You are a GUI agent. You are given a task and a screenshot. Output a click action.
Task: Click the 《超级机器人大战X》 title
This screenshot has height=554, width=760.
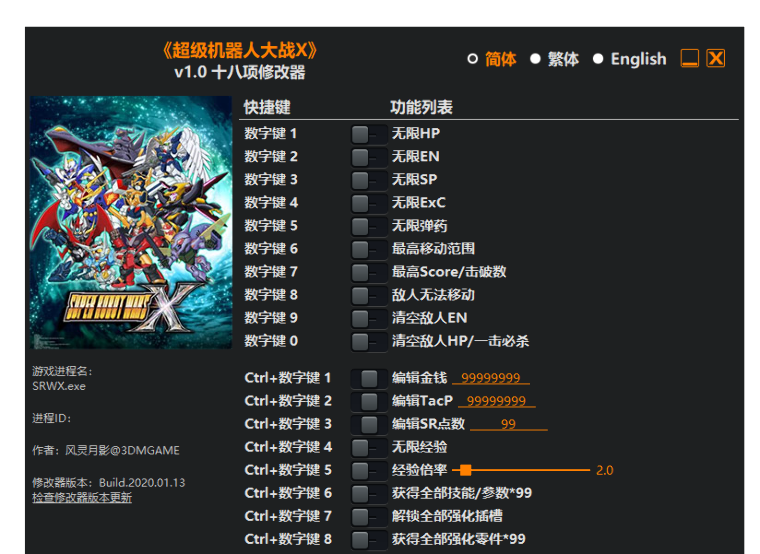pyautogui.click(x=240, y=50)
